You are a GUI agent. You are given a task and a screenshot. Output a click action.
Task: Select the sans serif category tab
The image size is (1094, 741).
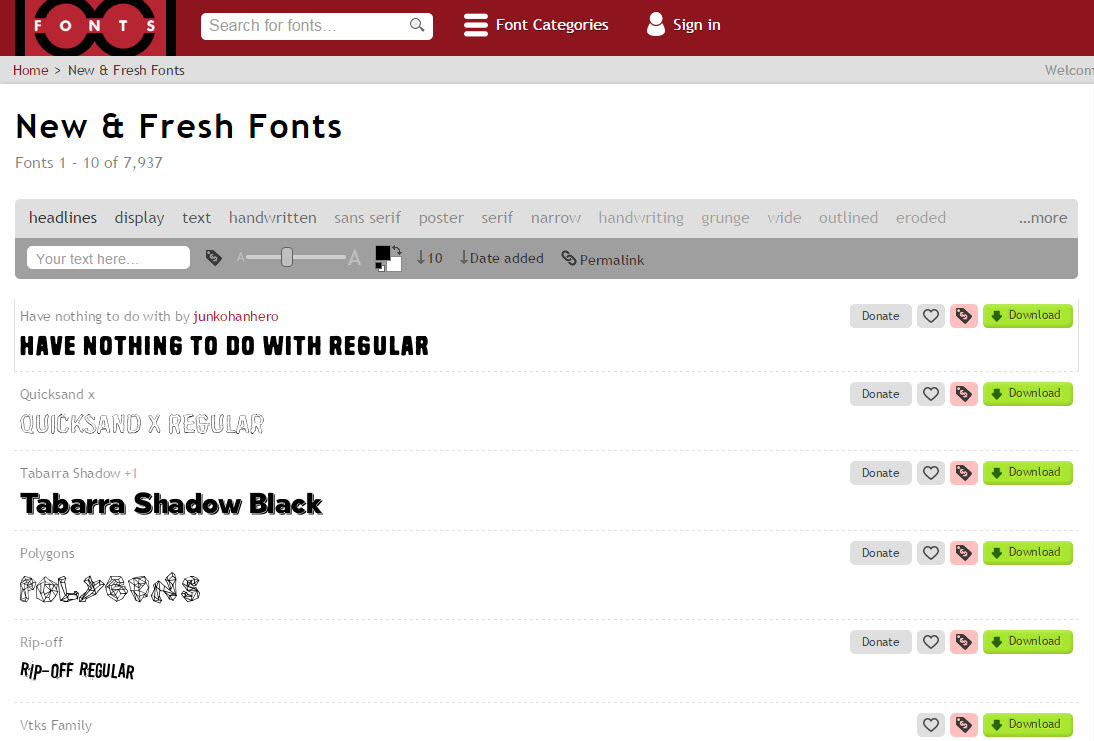coord(367,217)
